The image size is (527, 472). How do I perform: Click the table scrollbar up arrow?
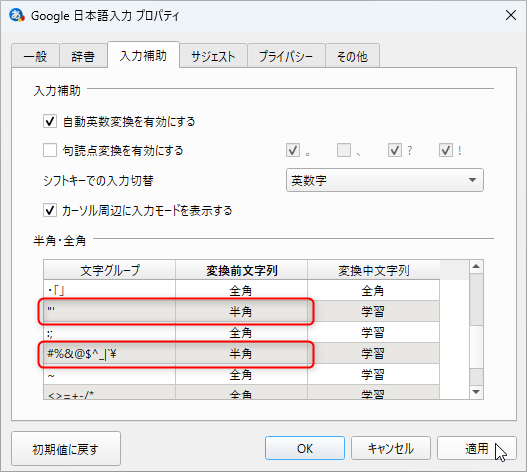click(476, 267)
